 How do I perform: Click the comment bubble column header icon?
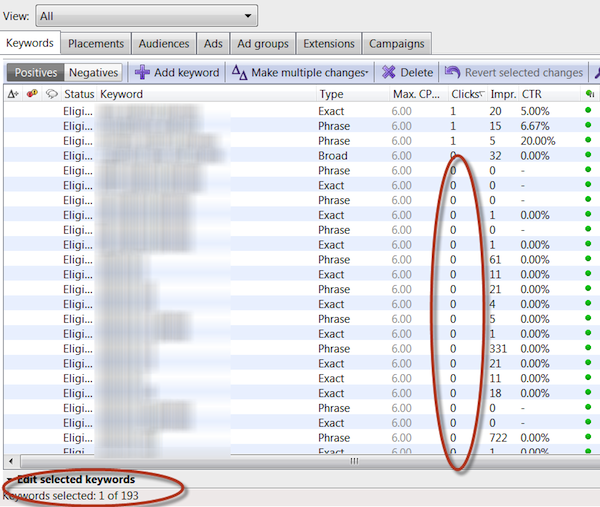coord(51,94)
